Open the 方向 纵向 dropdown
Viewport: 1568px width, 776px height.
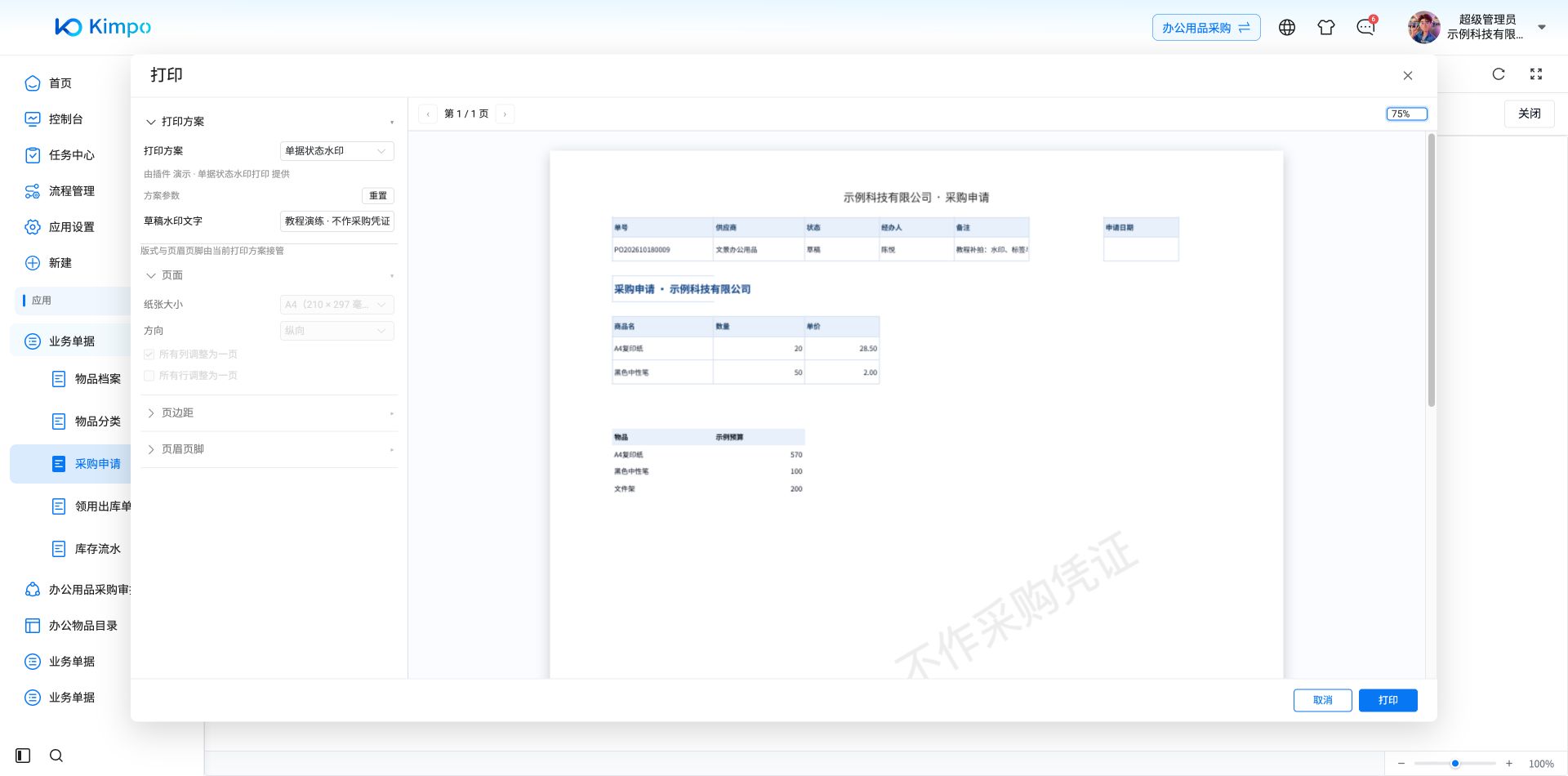[x=337, y=331]
